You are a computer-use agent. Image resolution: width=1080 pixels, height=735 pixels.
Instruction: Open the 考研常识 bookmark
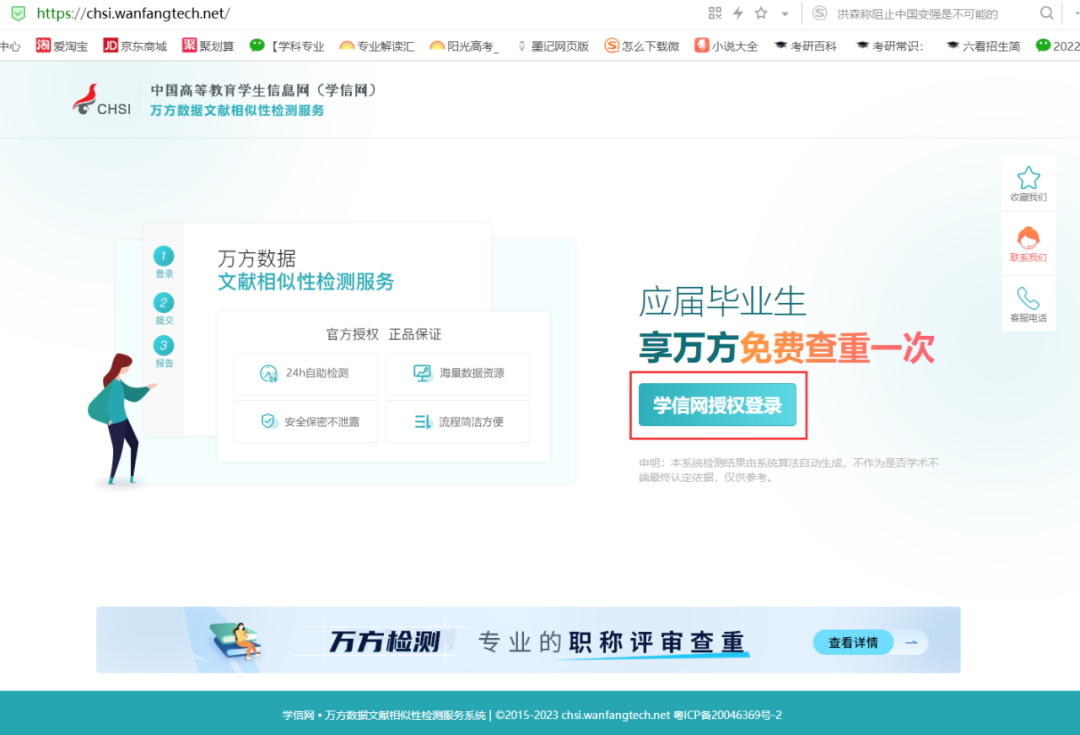pyautogui.click(x=889, y=46)
